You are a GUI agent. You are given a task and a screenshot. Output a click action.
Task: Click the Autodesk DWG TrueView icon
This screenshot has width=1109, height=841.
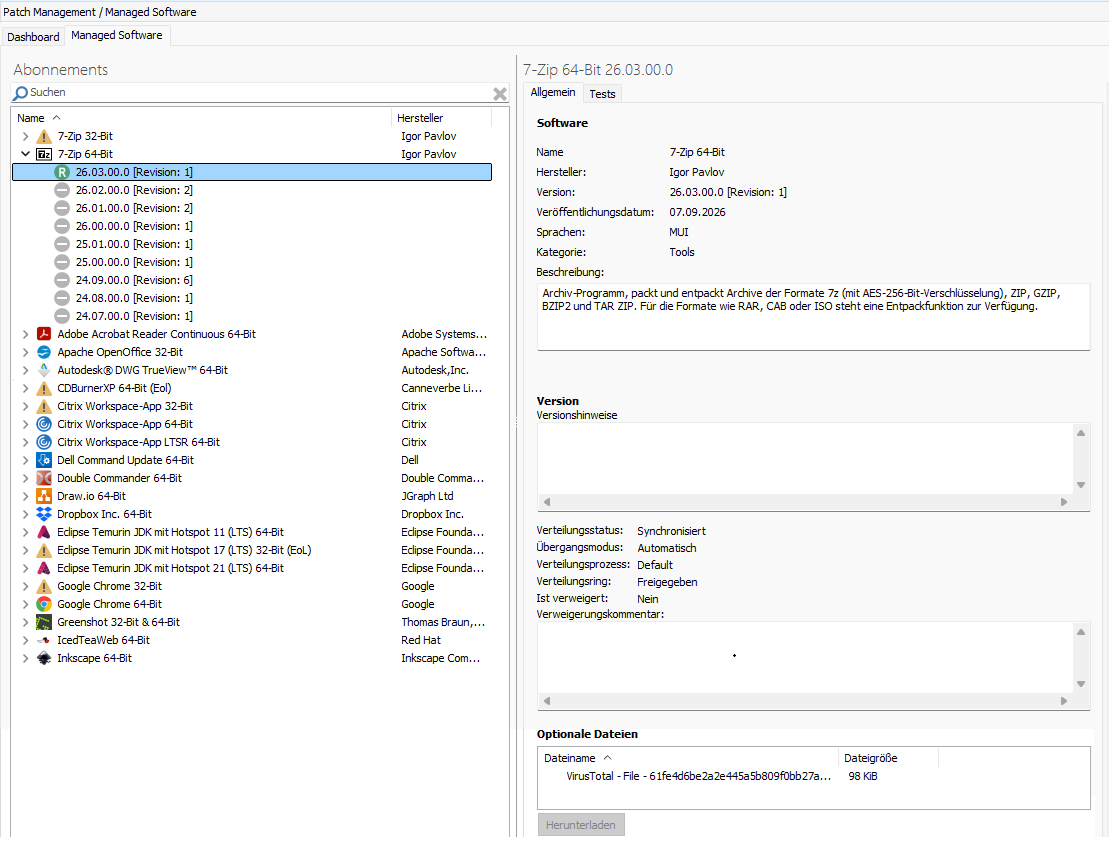tap(44, 370)
